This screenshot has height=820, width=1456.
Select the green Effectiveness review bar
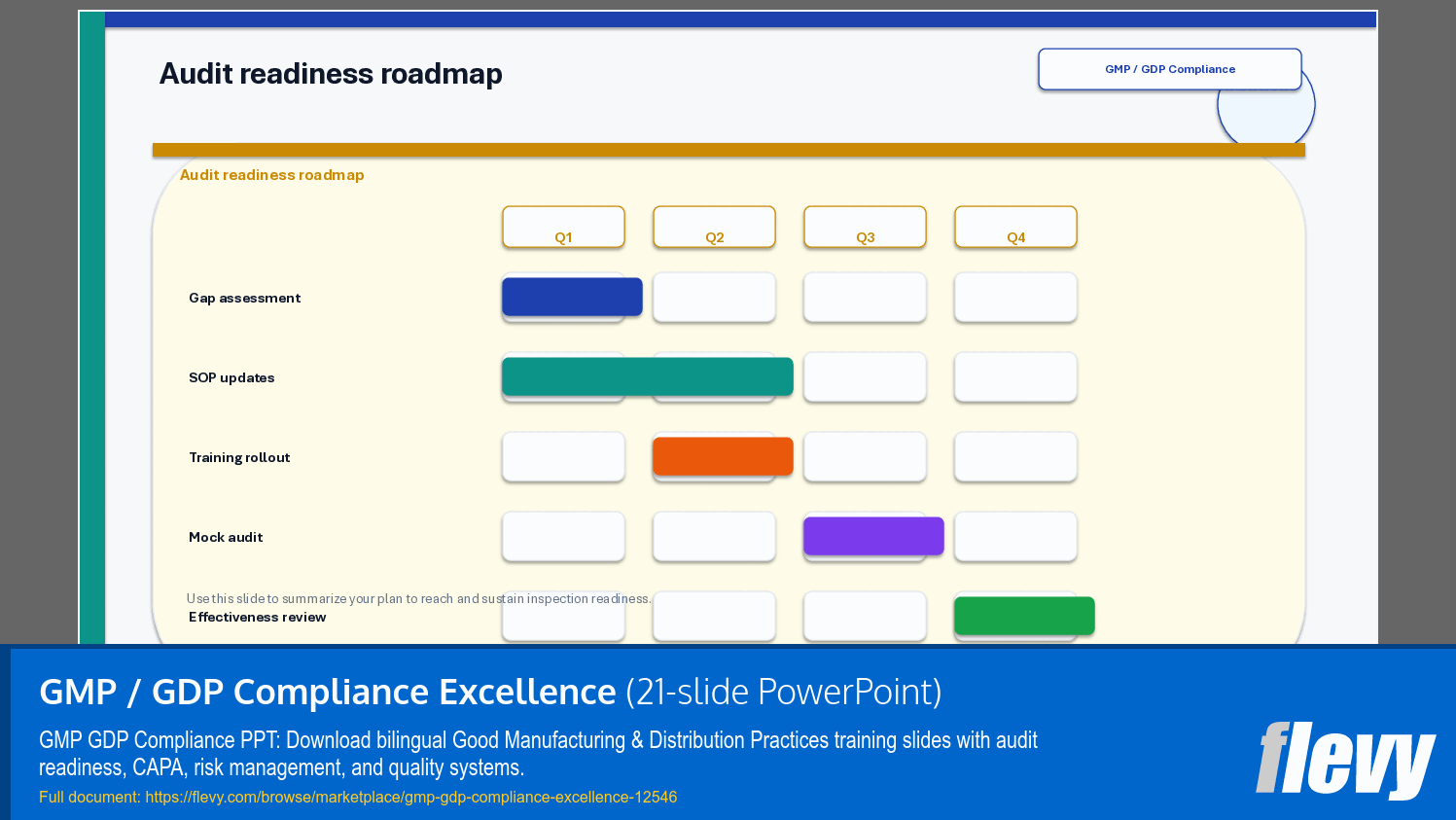1024,616
